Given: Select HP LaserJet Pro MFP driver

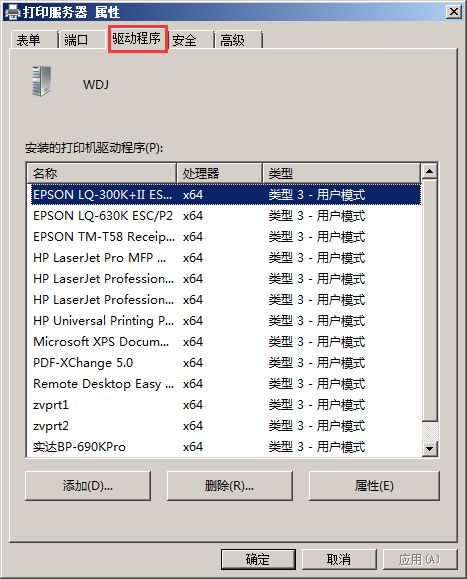Looking at the screenshot, I should pyautogui.click(x=226, y=258).
